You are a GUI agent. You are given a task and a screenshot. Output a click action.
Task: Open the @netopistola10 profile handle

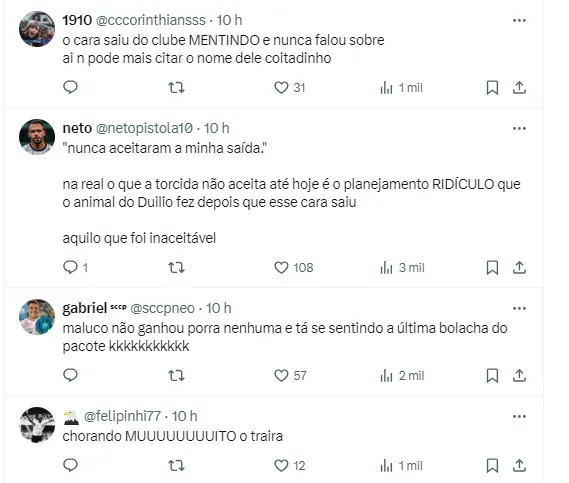coord(144,128)
